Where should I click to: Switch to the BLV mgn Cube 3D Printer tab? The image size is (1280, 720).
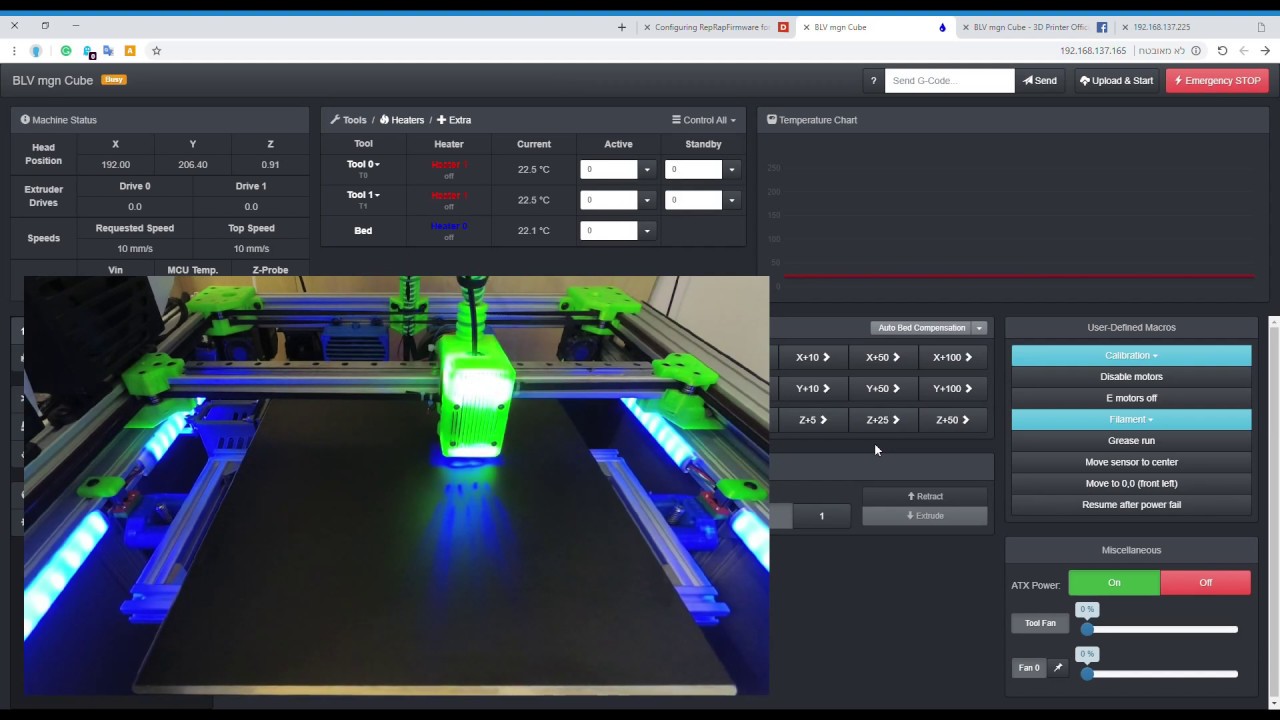tap(1034, 27)
